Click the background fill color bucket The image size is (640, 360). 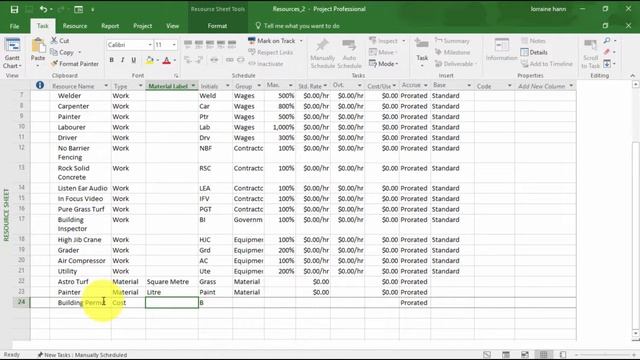coord(150,60)
